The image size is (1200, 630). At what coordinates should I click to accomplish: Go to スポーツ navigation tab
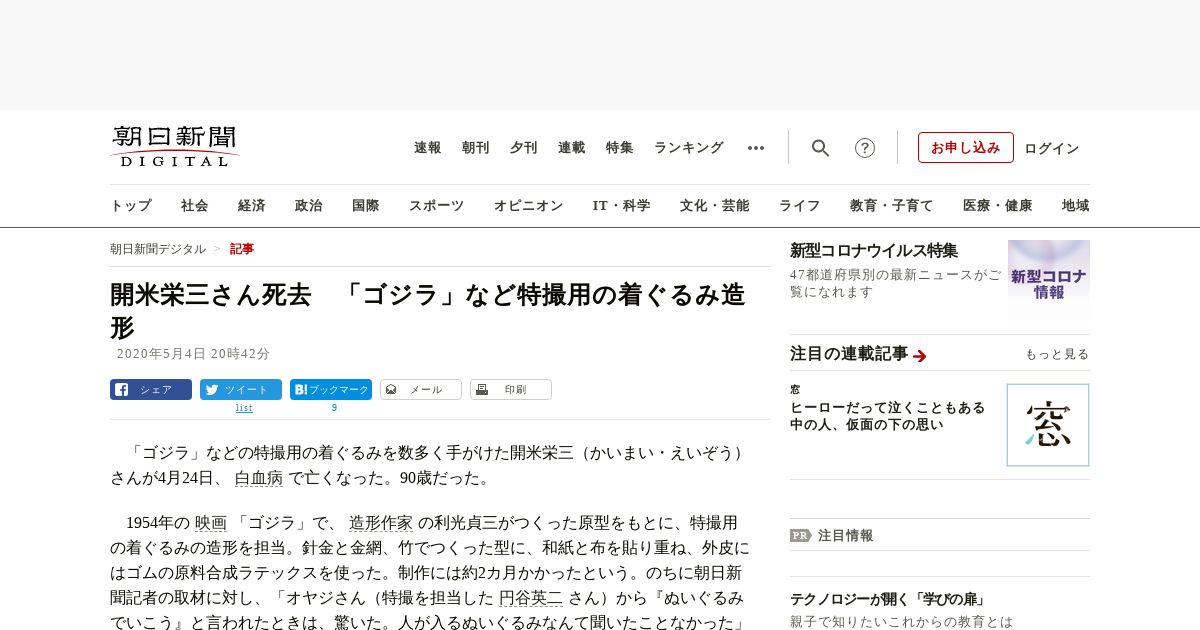tap(436, 206)
